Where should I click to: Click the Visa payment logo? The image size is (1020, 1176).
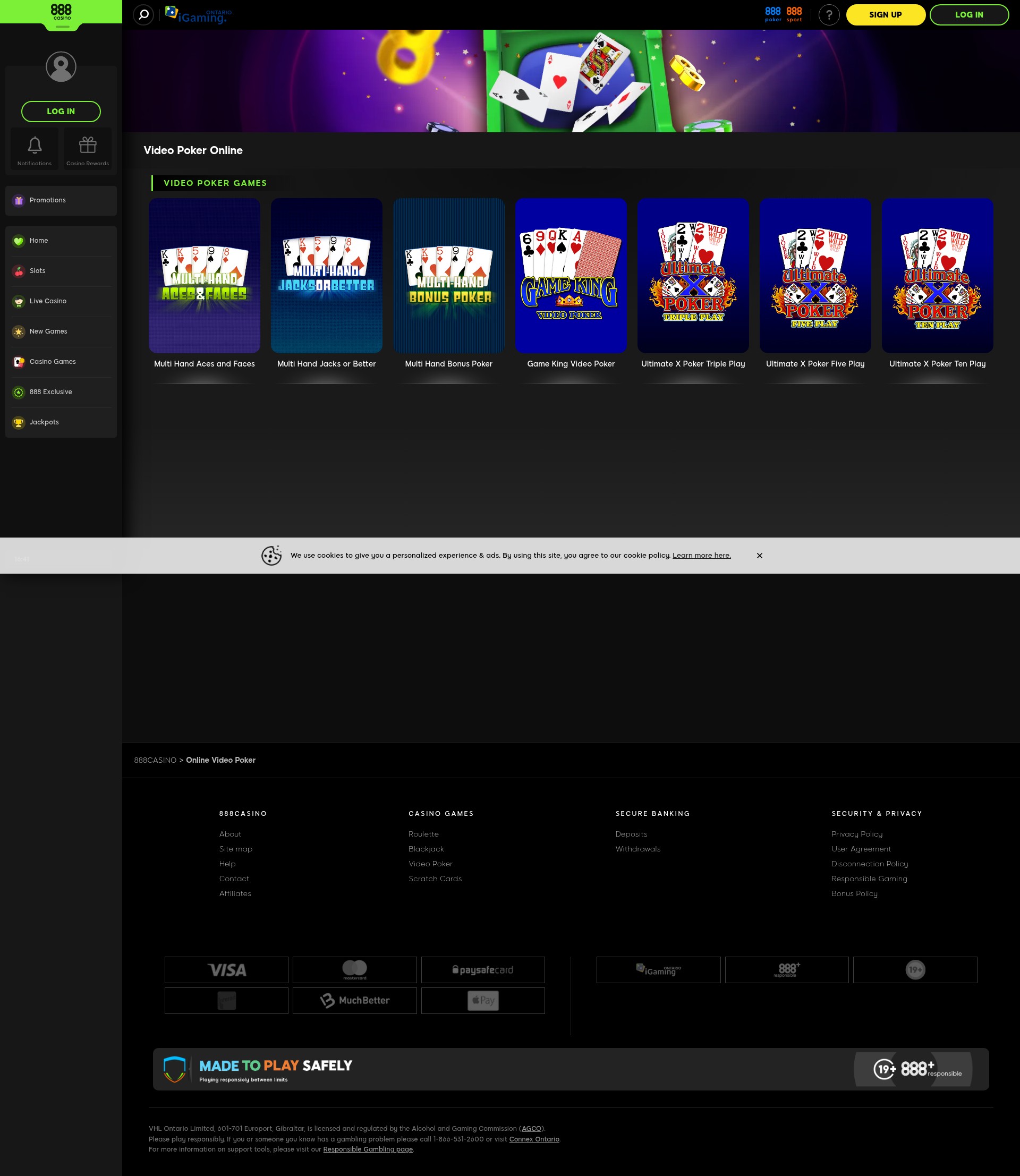click(x=226, y=970)
